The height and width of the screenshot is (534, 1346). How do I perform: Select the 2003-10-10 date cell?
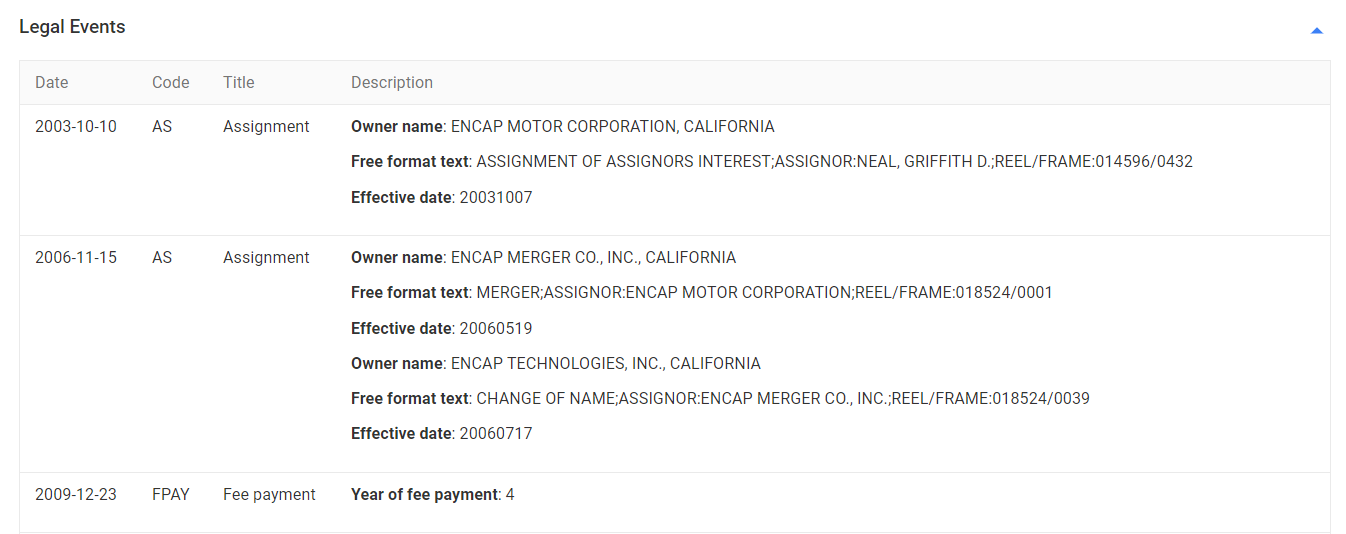(x=76, y=127)
